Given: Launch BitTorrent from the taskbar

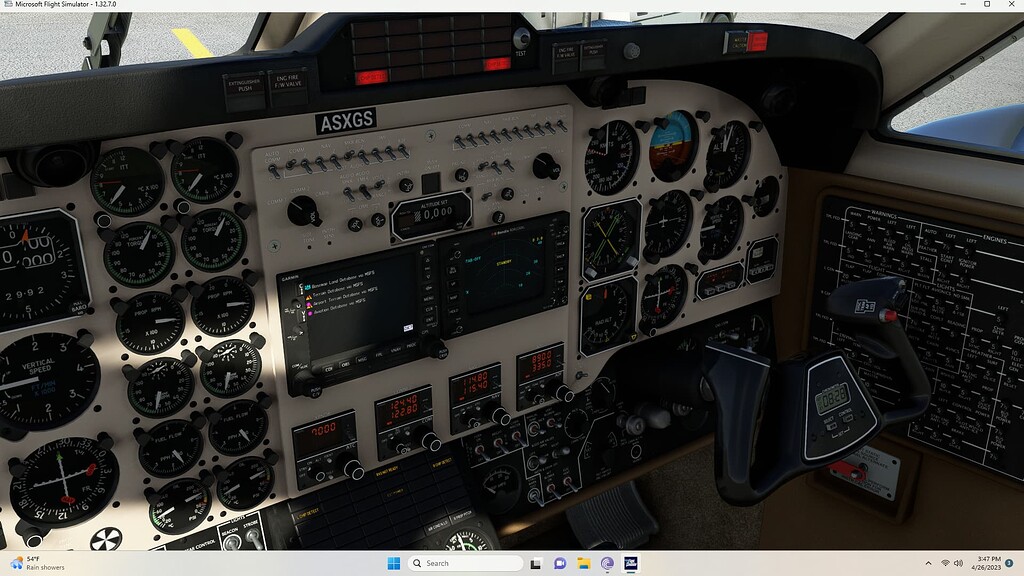Looking at the screenshot, I should pos(607,563).
